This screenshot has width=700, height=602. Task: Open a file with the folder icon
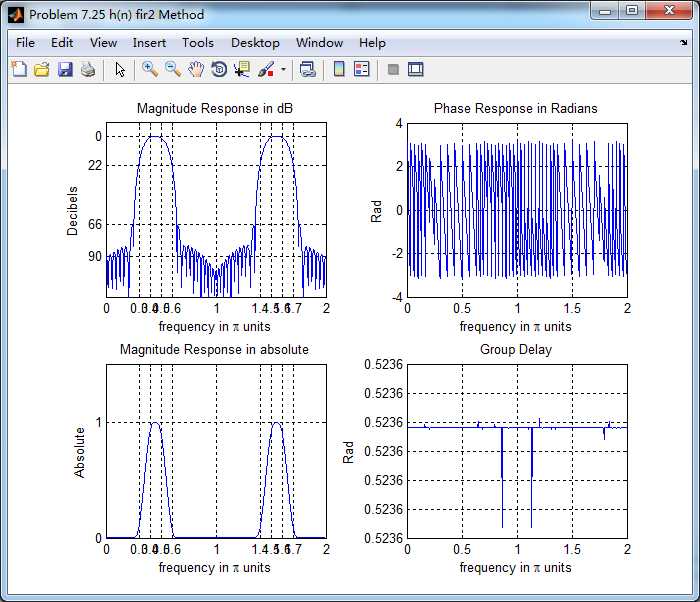tap(42, 69)
